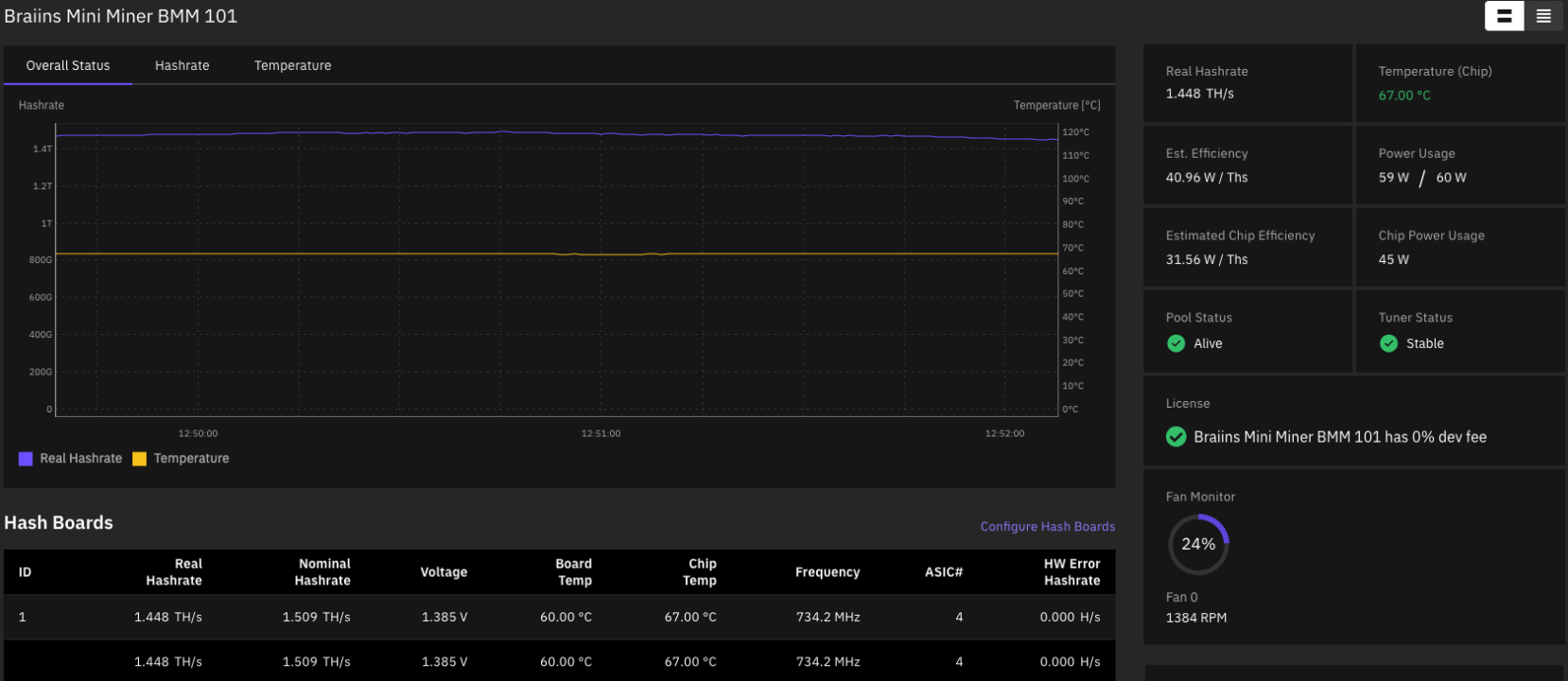The width and height of the screenshot is (1568, 681).
Task: Click the 12:50:00 time axis label
Action: pos(198,434)
